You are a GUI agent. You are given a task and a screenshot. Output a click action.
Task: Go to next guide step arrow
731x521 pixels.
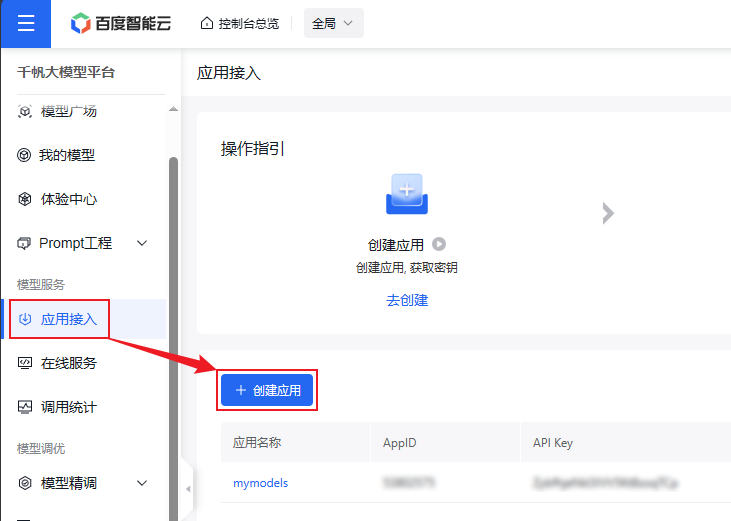coord(608,213)
